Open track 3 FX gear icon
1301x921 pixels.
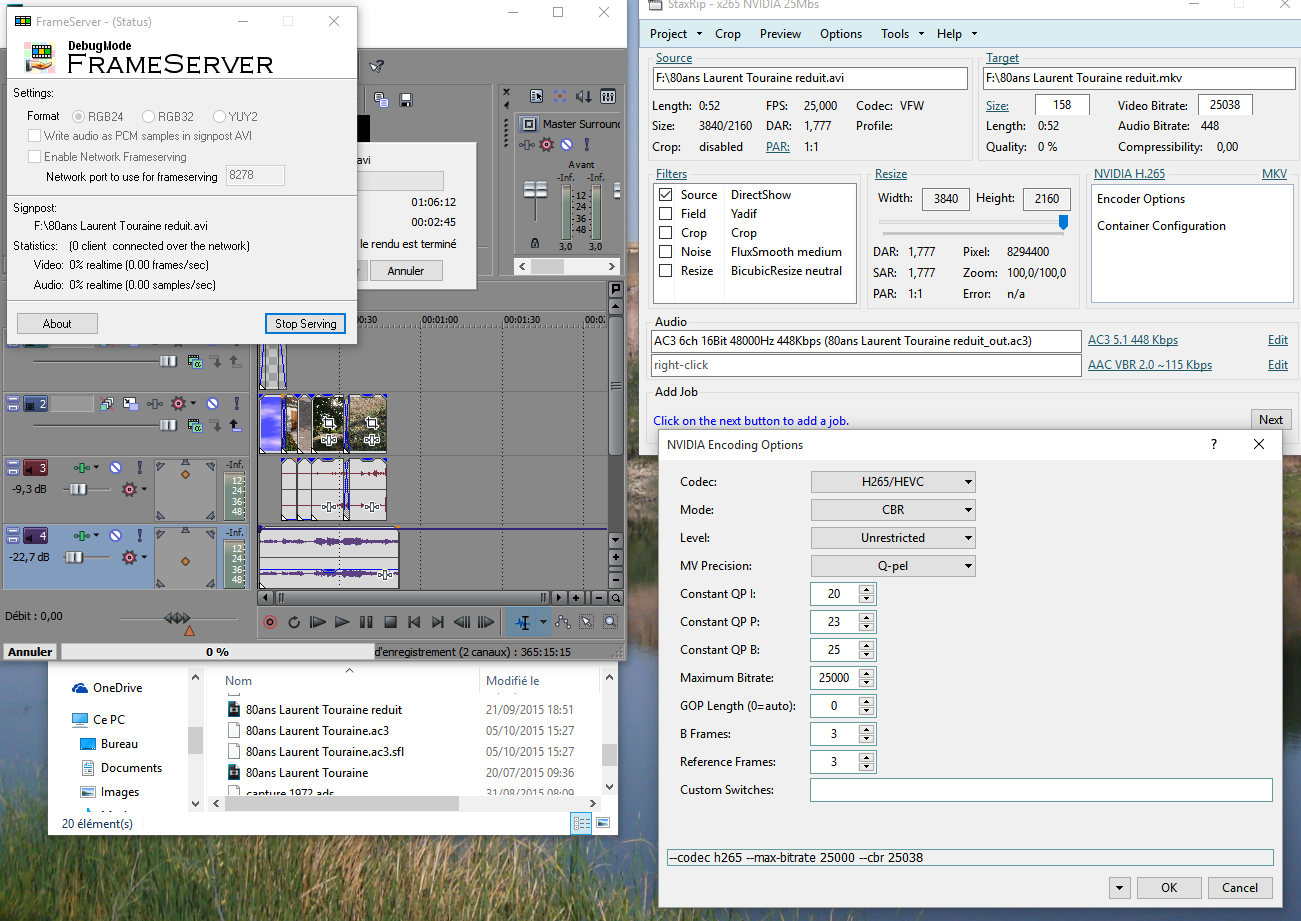(129, 489)
